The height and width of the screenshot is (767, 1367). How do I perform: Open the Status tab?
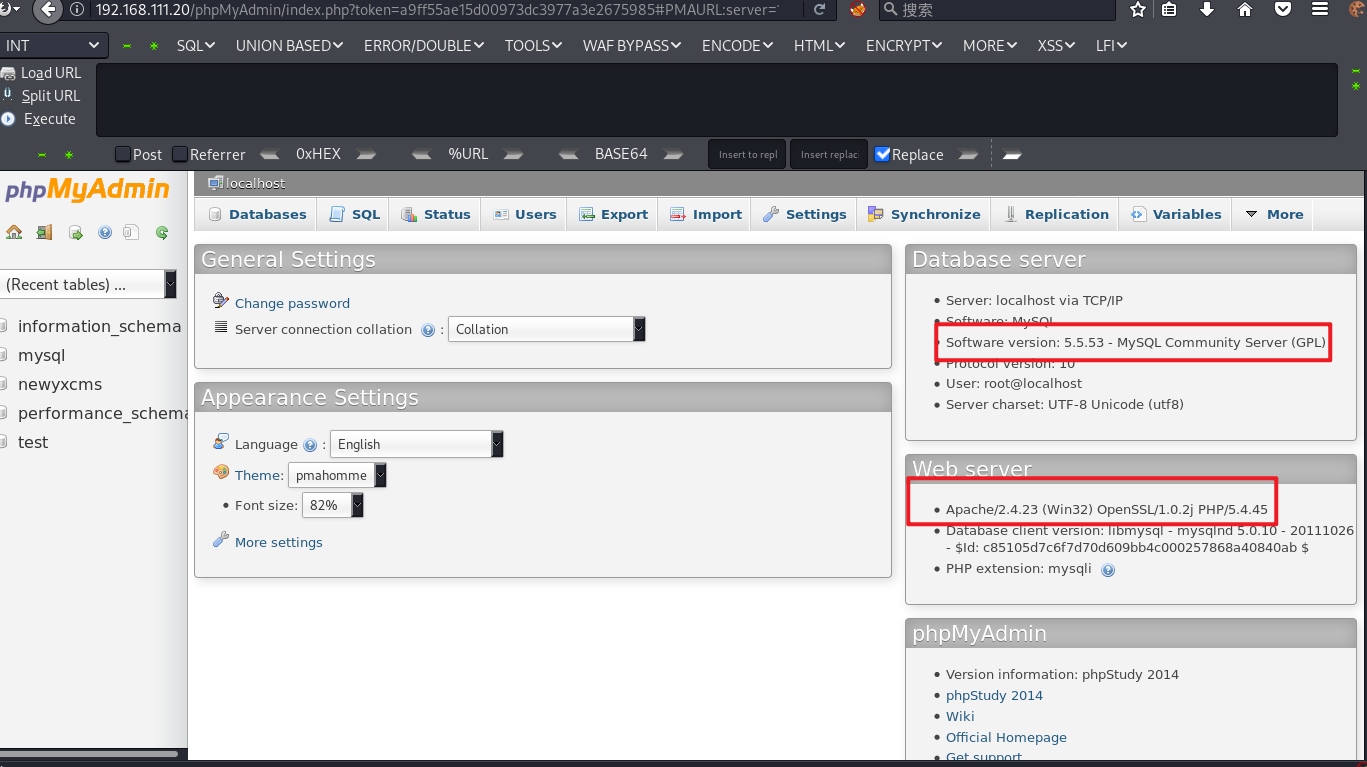[x=435, y=214]
